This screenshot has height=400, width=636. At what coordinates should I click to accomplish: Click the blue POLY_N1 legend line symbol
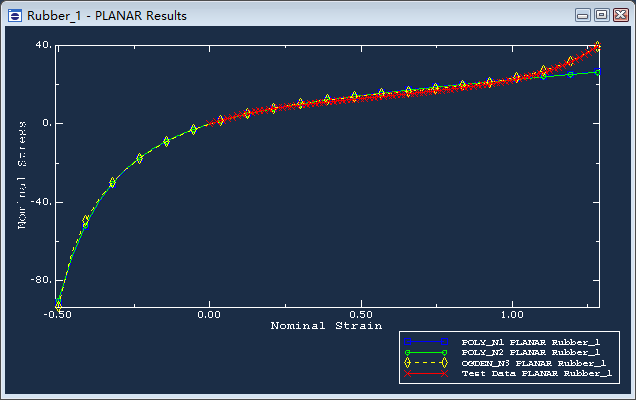coord(425,343)
